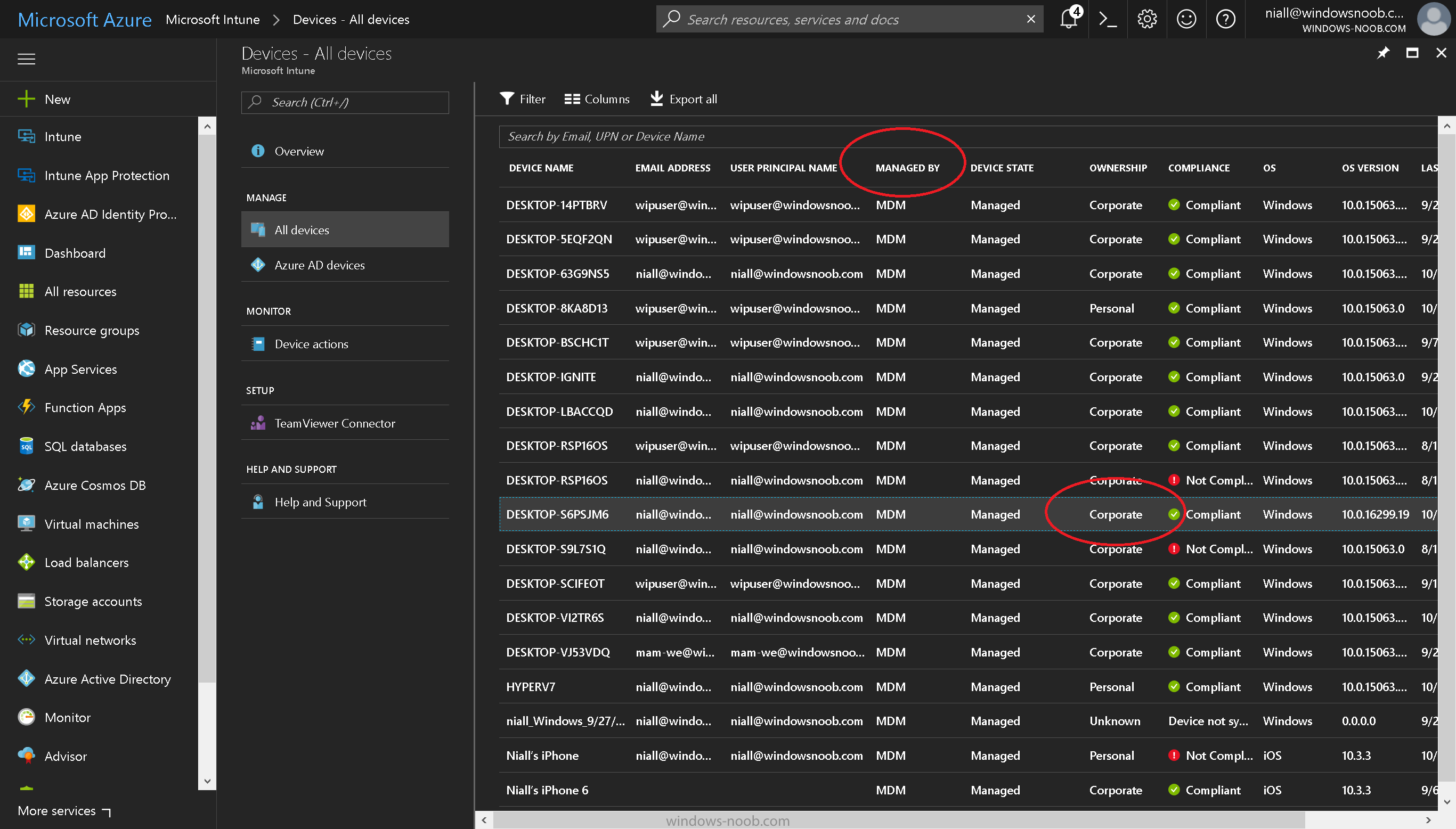The width and height of the screenshot is (1456, 829).
Task: Pin the blade to the dashboard
Action: (x=1383, y=53)
